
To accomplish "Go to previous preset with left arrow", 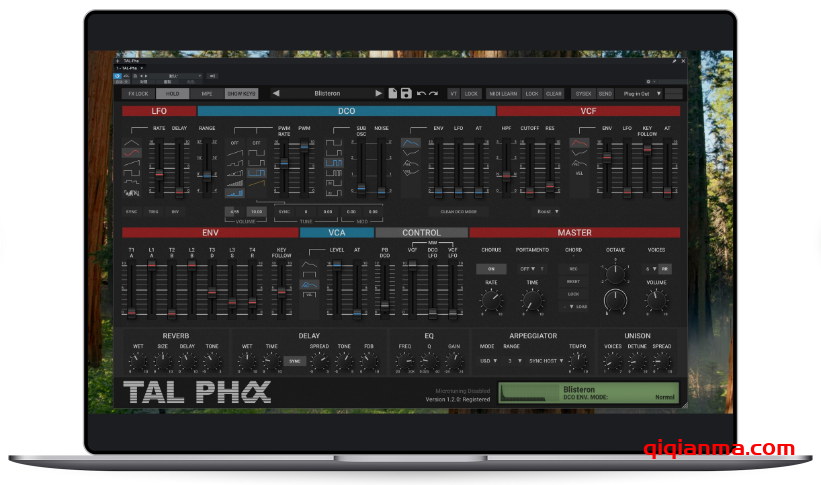I will click(x=276, y=93).
